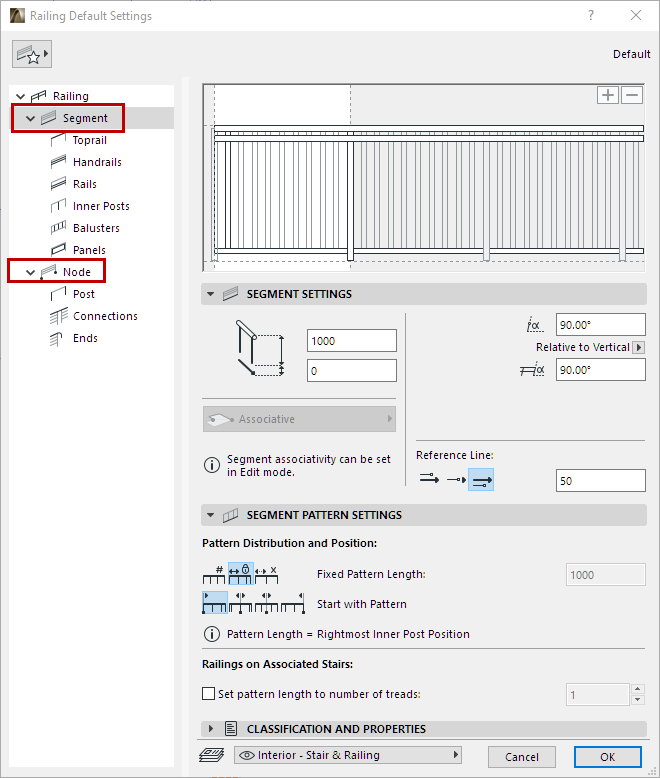Select Rails label in the tree
This screenshot has width=660, height=778.
click(x=85, y=184)
